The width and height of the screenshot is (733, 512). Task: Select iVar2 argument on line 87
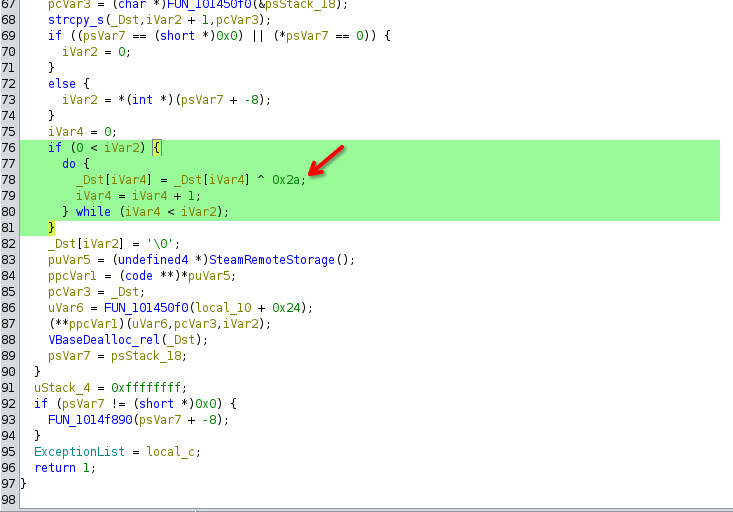click(x=240, y=324)
